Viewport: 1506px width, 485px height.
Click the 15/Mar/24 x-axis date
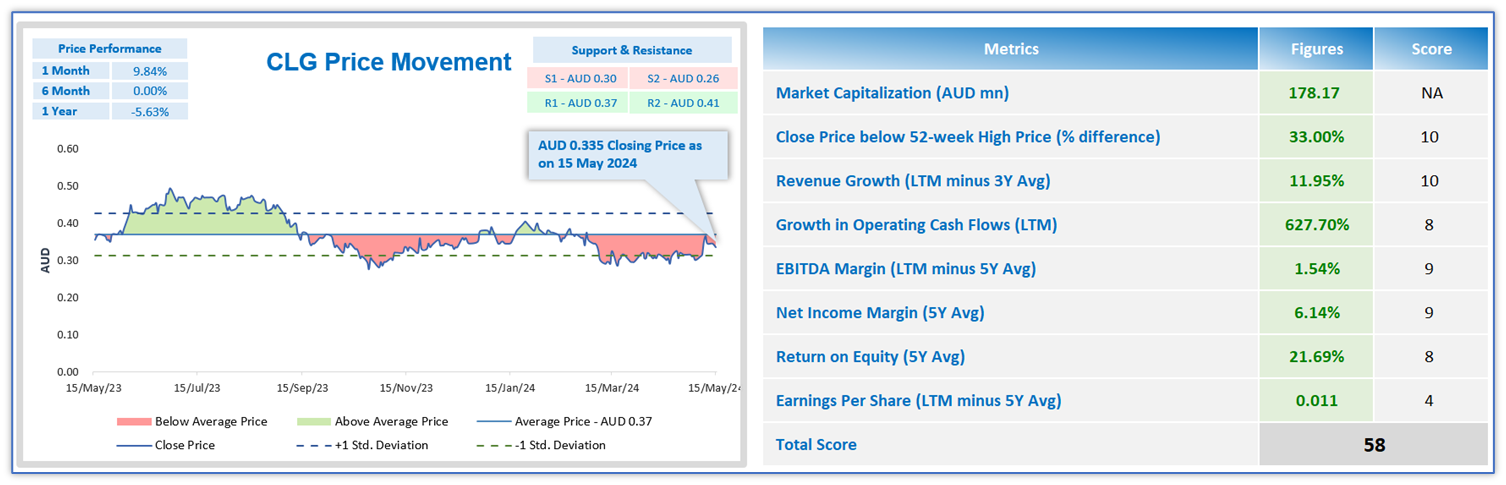[x=612, y=387]
